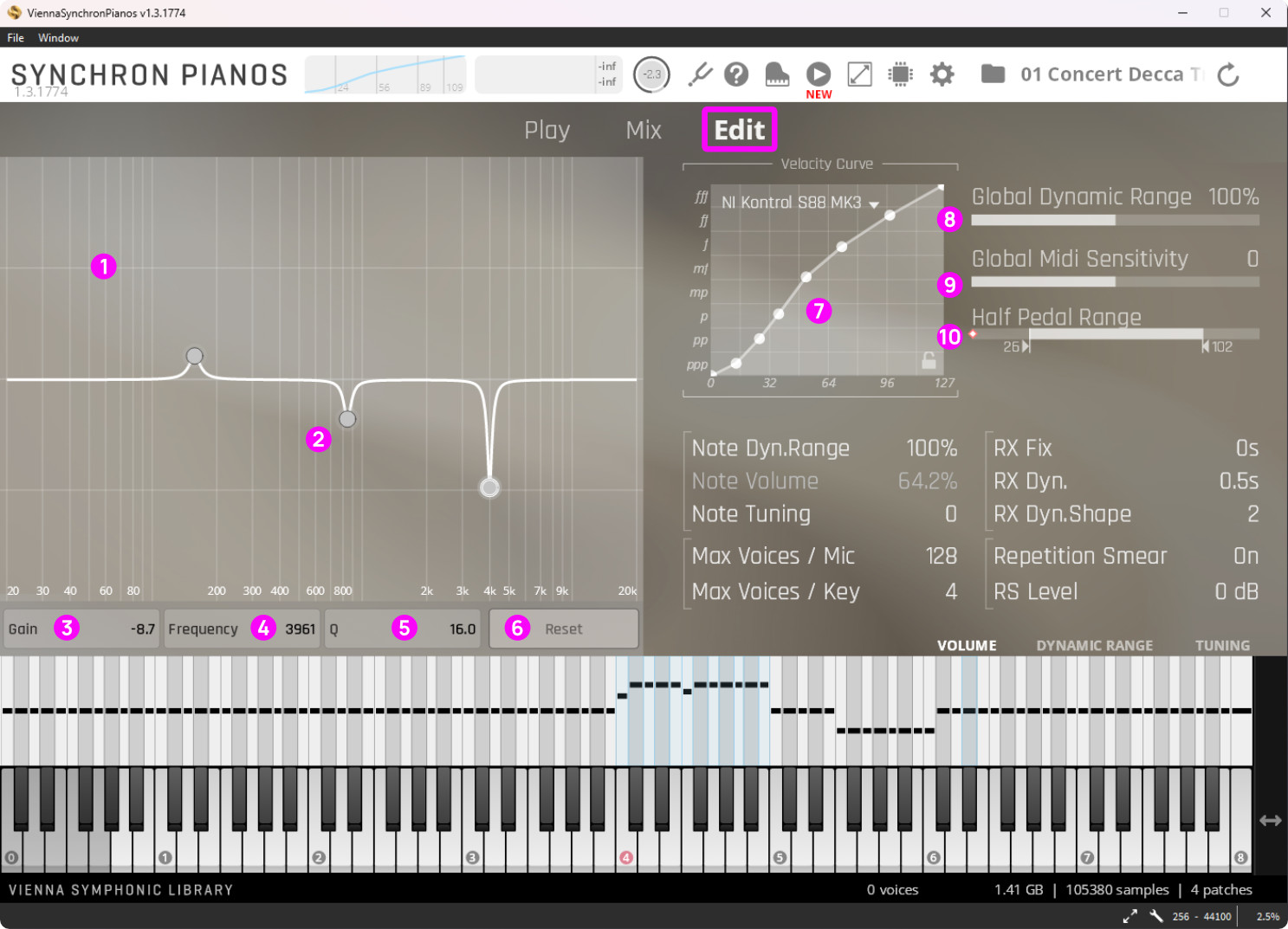Viewport: 1288px width, 929px height.
Task: Select the DYNAMIC RANGE keyboard view
Action: coord(1094,645)
